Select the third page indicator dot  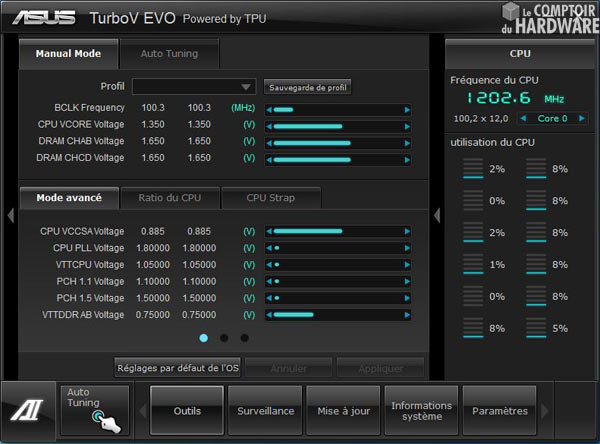244,339
